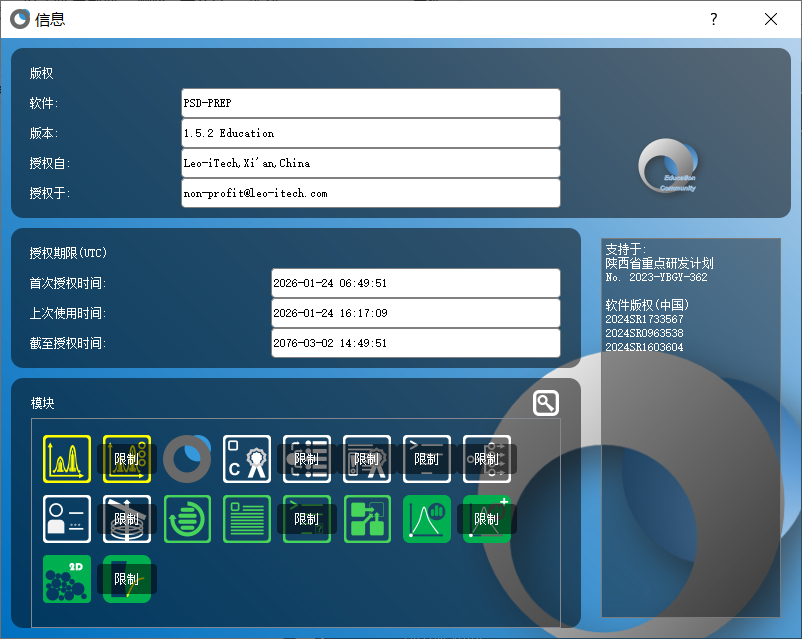The image size is (802, 639).
Task: Click the 信息 app icon in title bar
Action: coord(20,19)
